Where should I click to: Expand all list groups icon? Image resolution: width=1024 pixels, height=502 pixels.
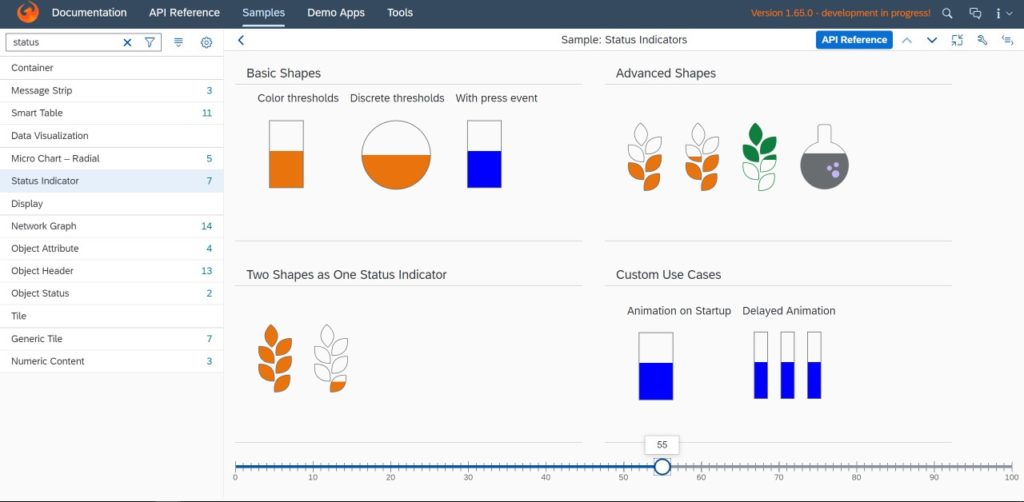tap(178, 42)
